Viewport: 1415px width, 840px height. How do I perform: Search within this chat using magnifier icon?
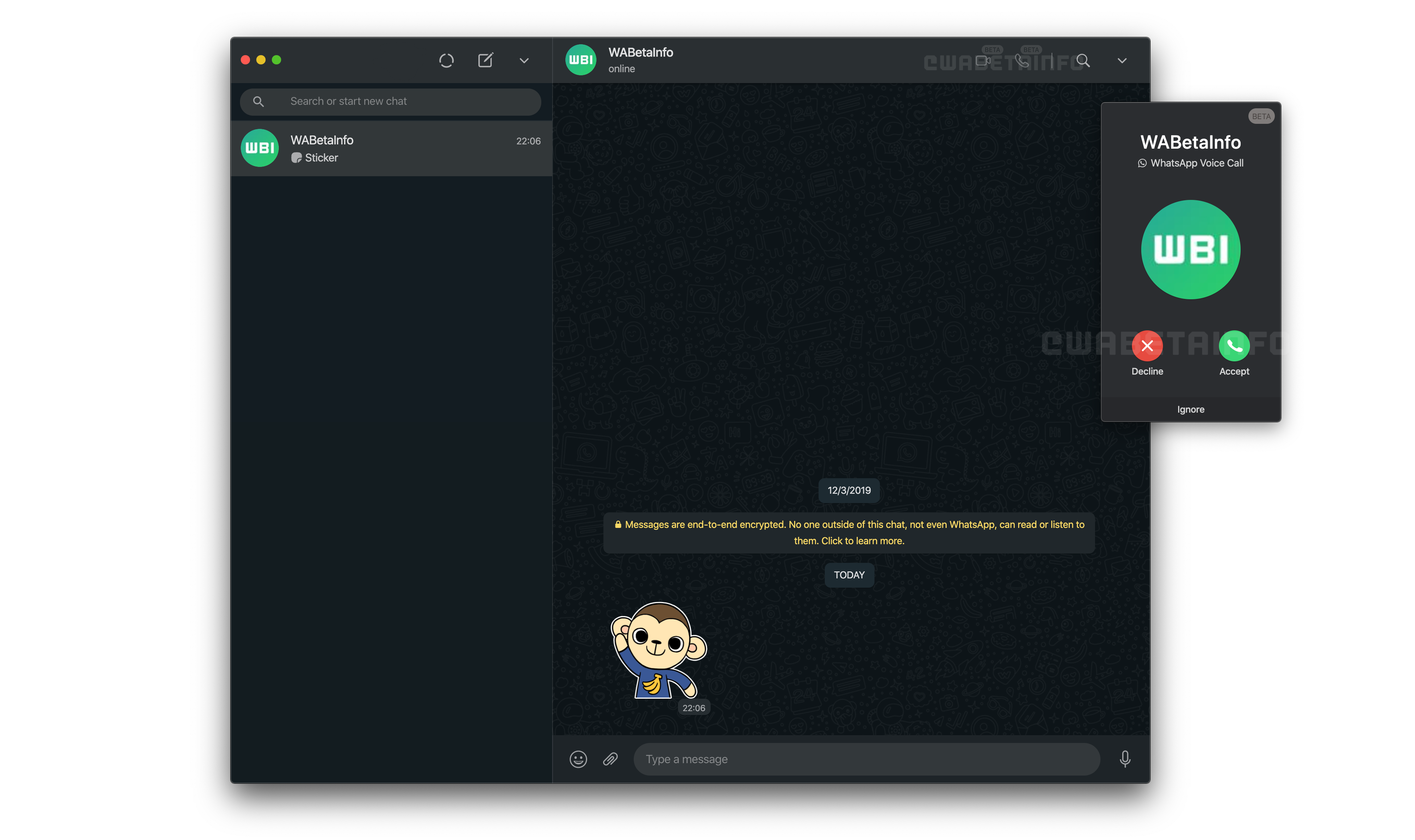[x=1083, y=61]
